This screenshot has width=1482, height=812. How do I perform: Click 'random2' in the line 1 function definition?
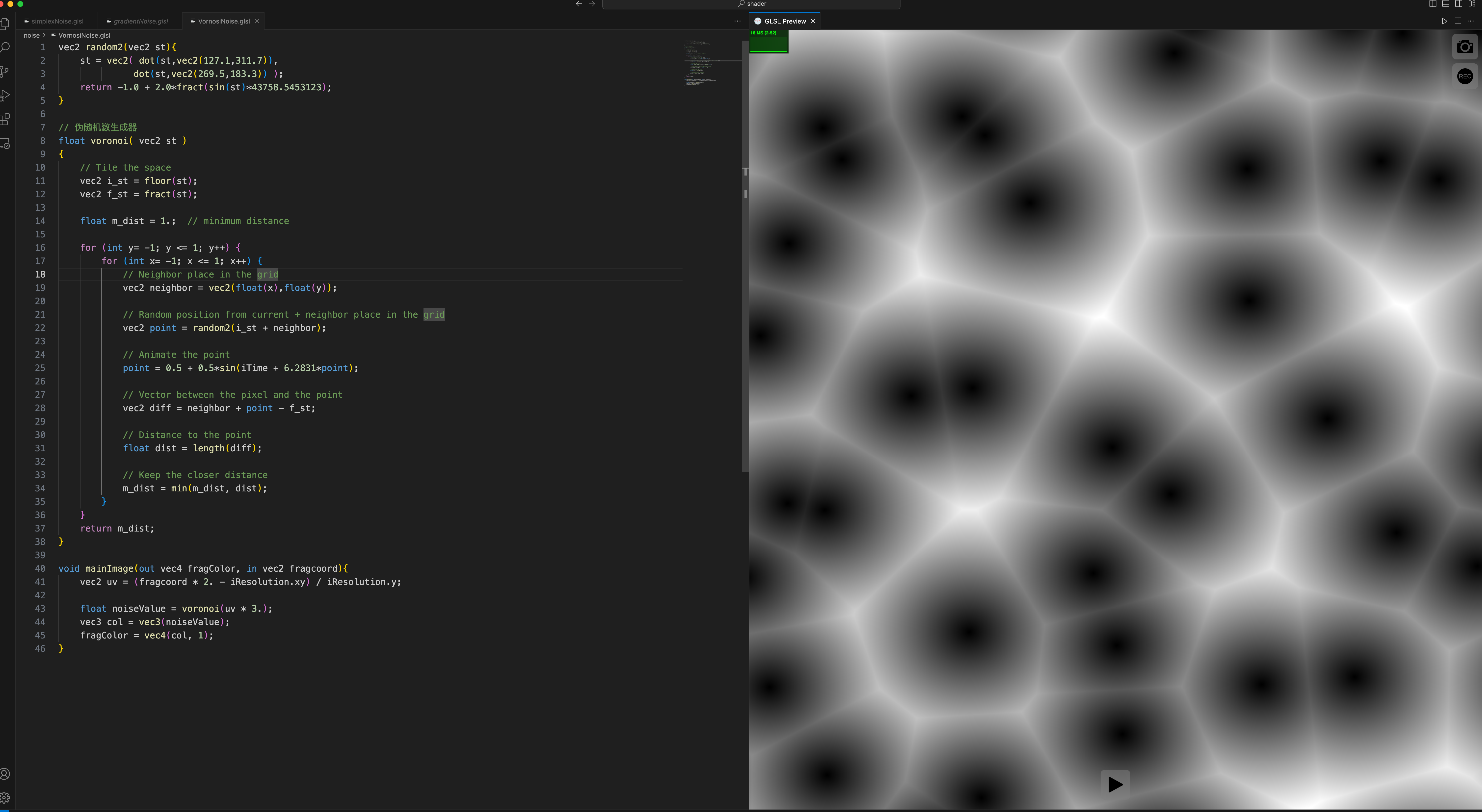(104, 47)
